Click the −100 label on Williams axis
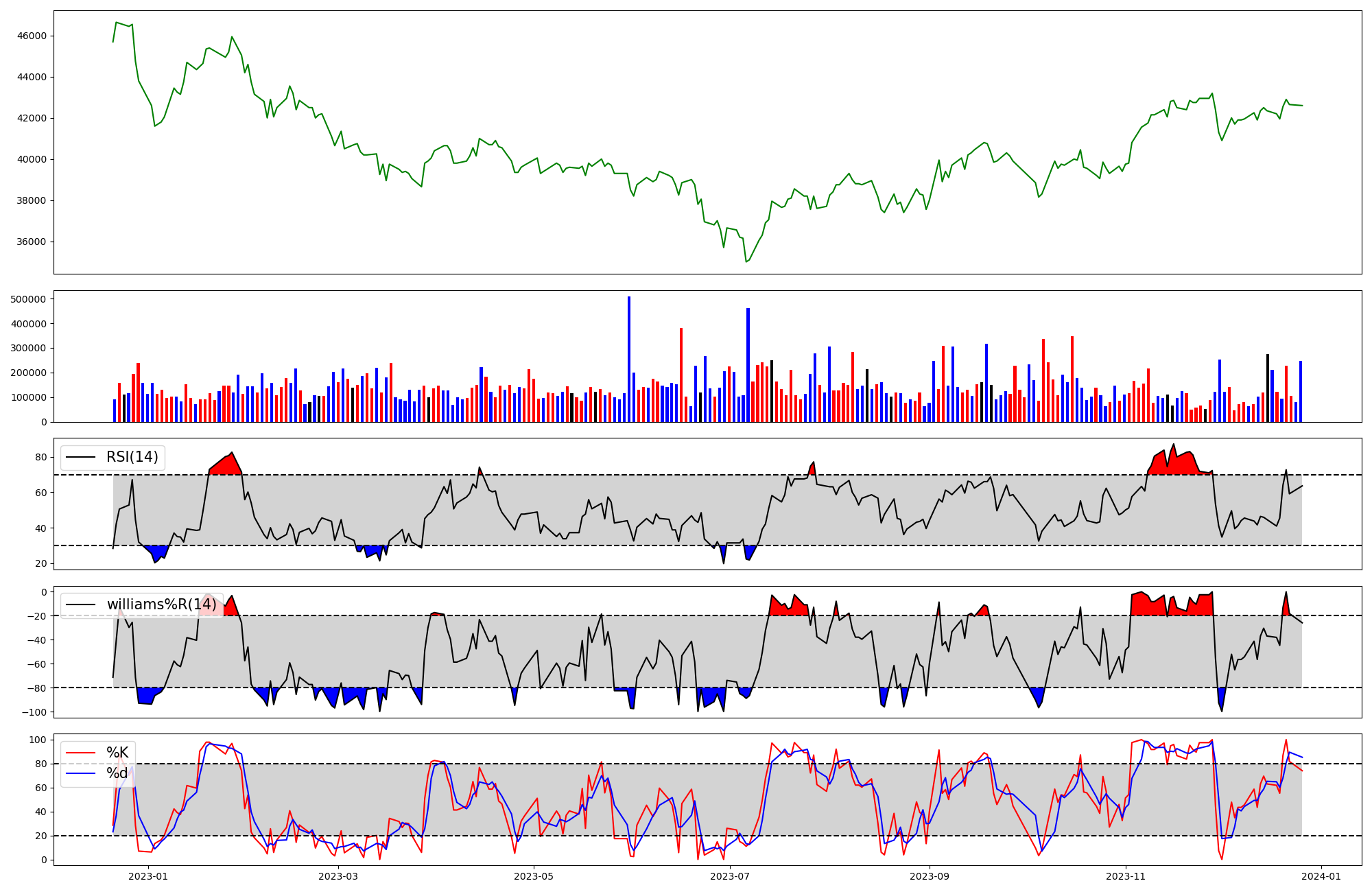This screenshot has width=1372, height=892. (34, 712)
